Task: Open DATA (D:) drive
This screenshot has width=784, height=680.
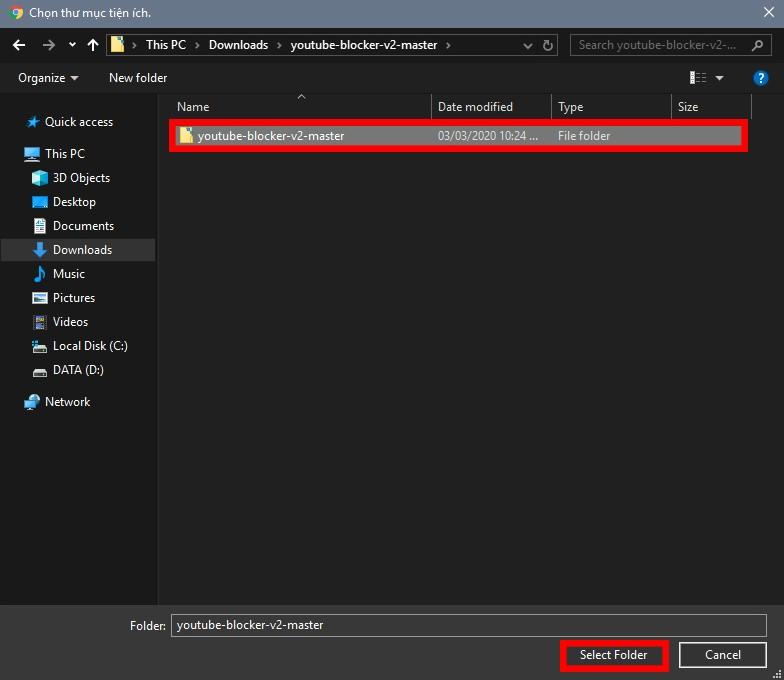Action: (x=78, y=370)
